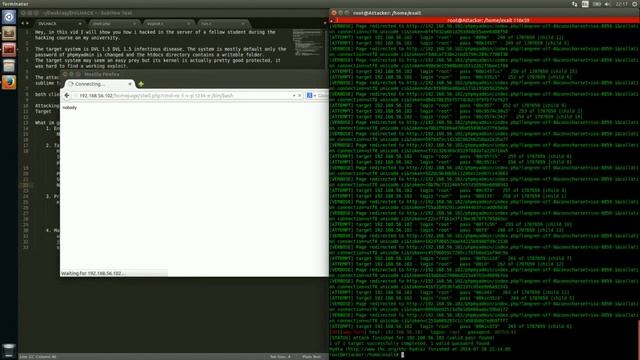
Task: Show the clock calendar at 22:17
Action: pos(622,4)
